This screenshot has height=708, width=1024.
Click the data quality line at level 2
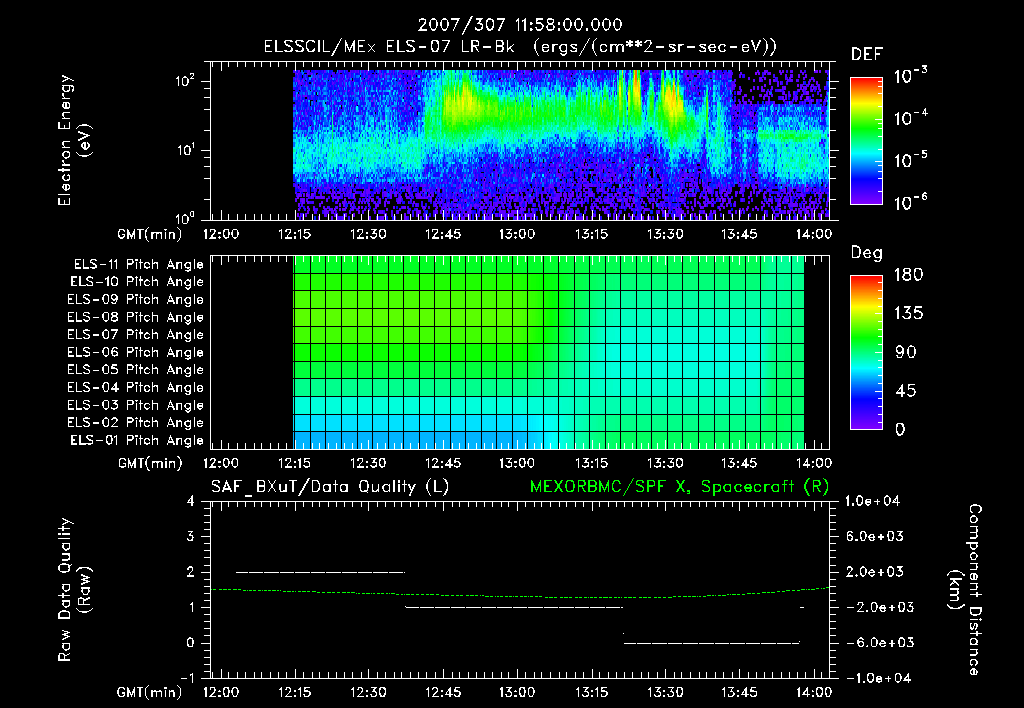[320, 572]
